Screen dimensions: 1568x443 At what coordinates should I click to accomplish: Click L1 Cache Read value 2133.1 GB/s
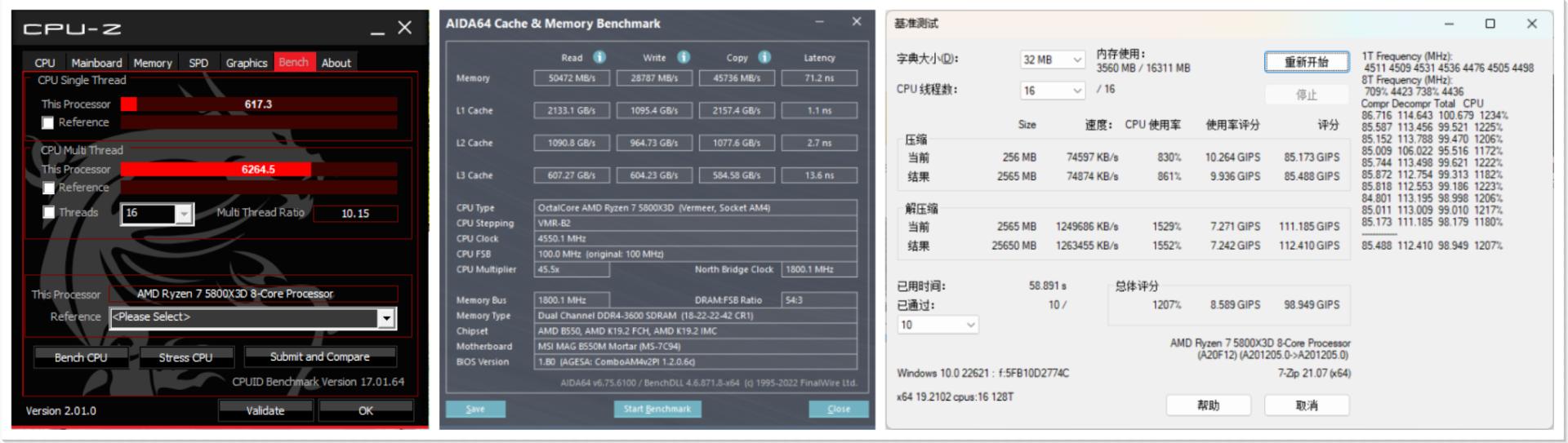572,110
